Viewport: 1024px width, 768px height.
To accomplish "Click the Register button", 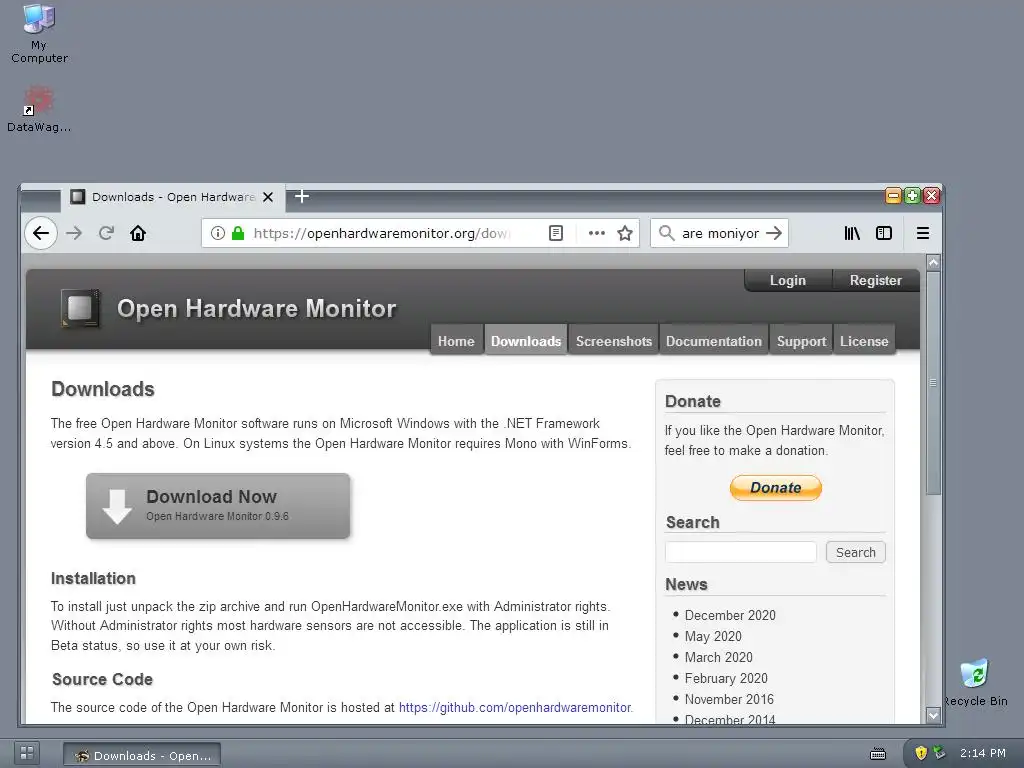I will pyautogui.click(x=876, y=280).
